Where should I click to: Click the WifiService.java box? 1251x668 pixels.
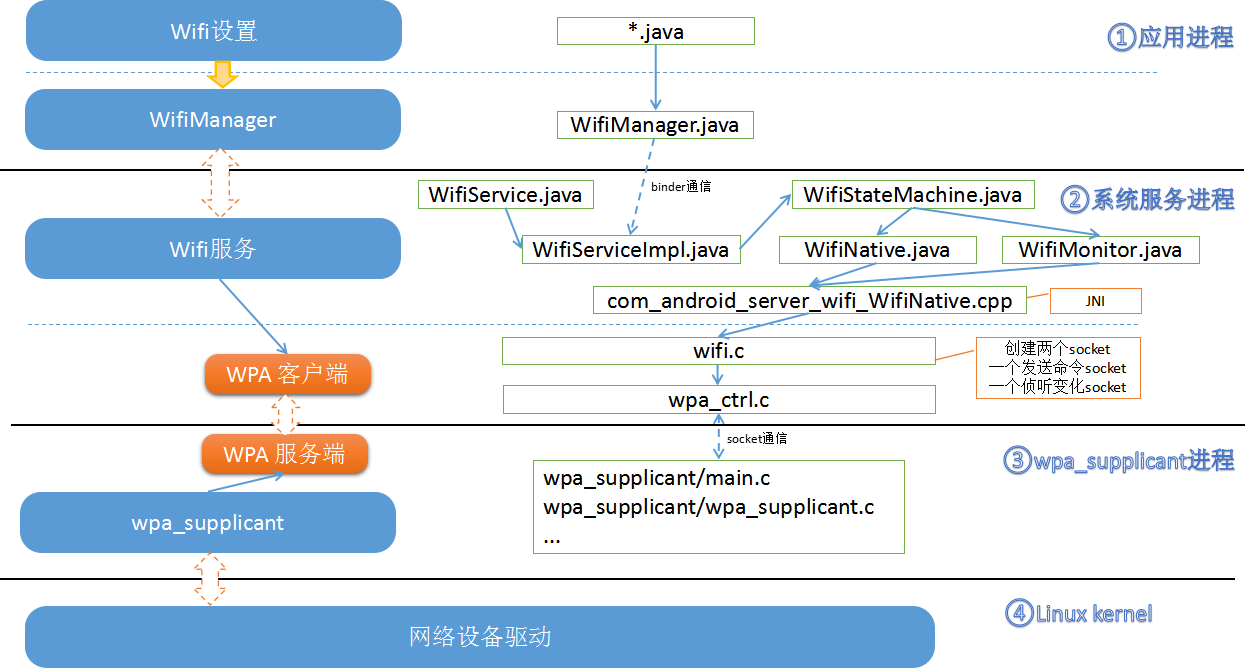click(505, 194)
